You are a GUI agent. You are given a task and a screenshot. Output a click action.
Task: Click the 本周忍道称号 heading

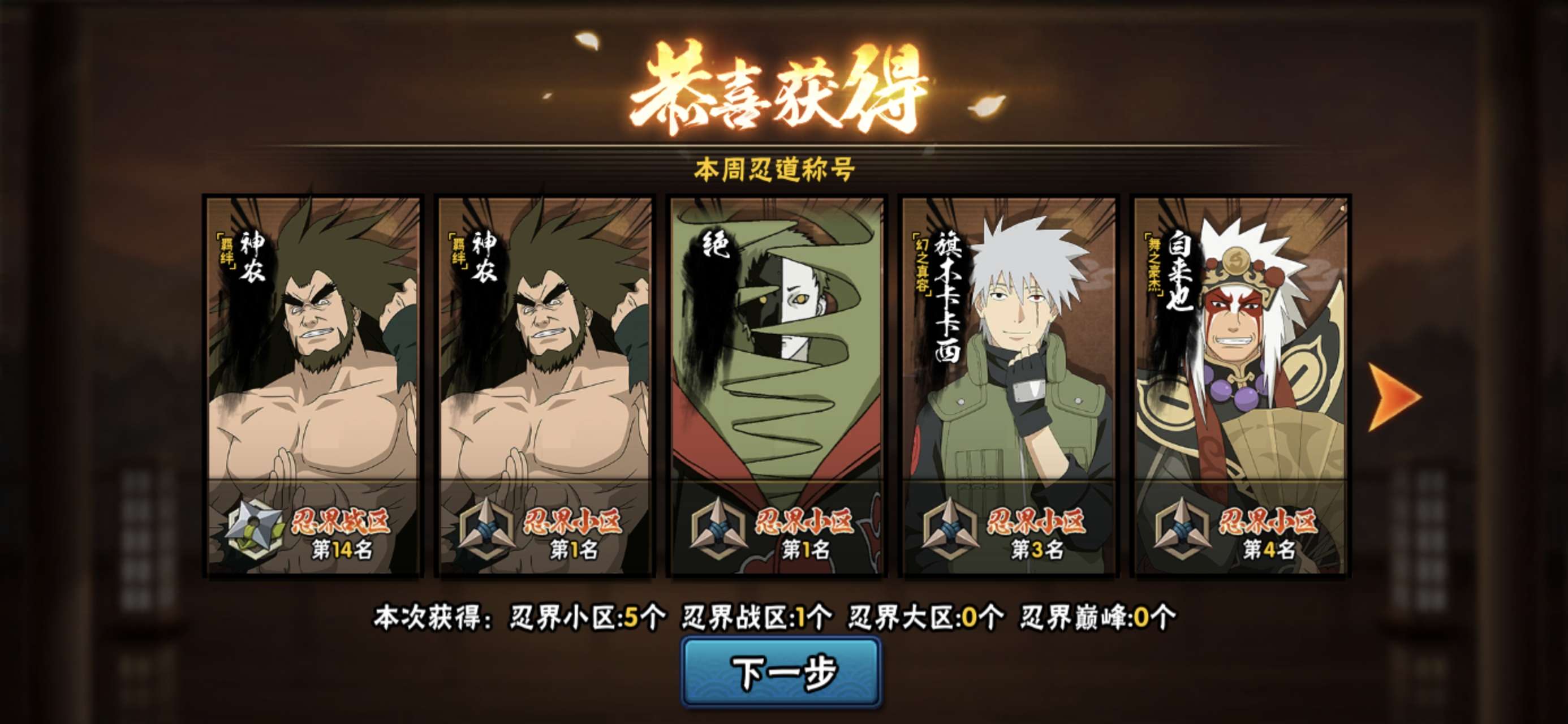774,169
